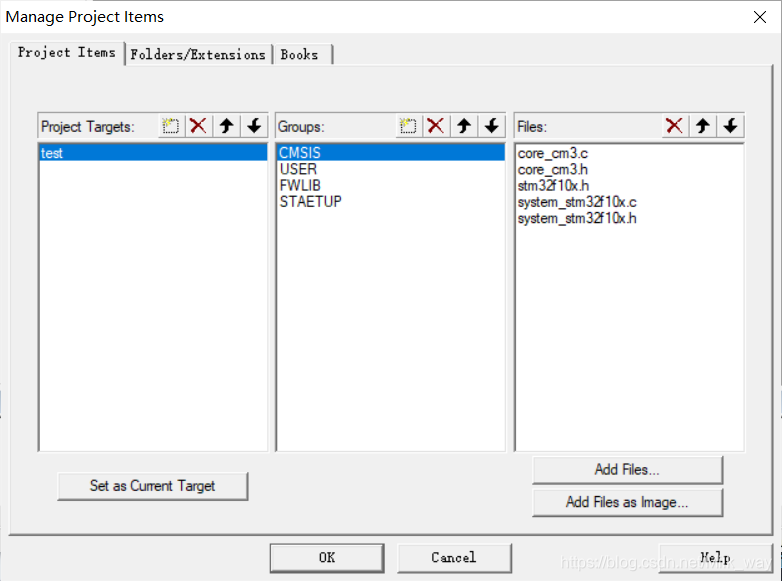The image size is (782, 581).
Task: Select the USER group
Action: click(391, 169)
